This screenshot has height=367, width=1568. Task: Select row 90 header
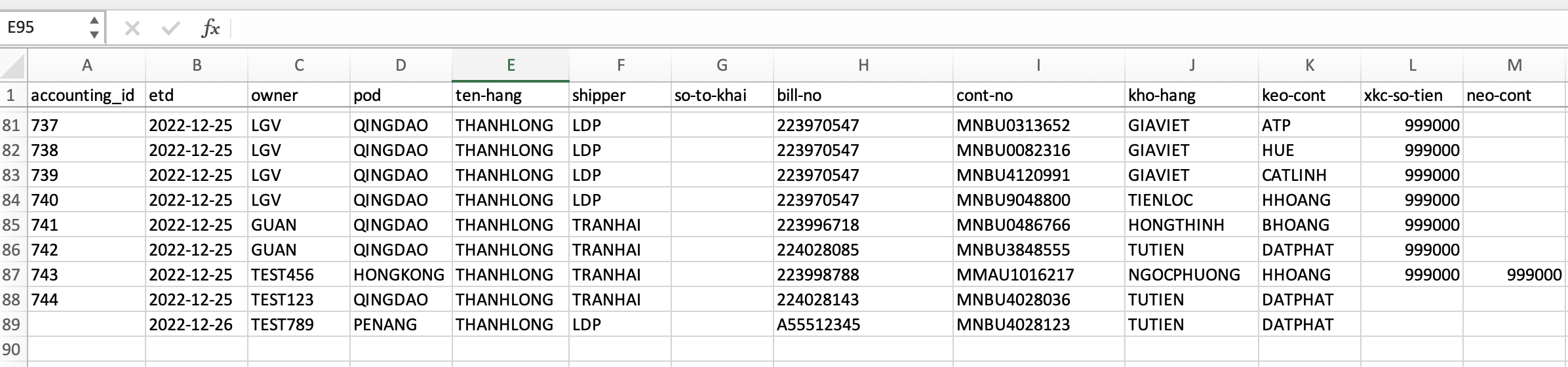12,349
